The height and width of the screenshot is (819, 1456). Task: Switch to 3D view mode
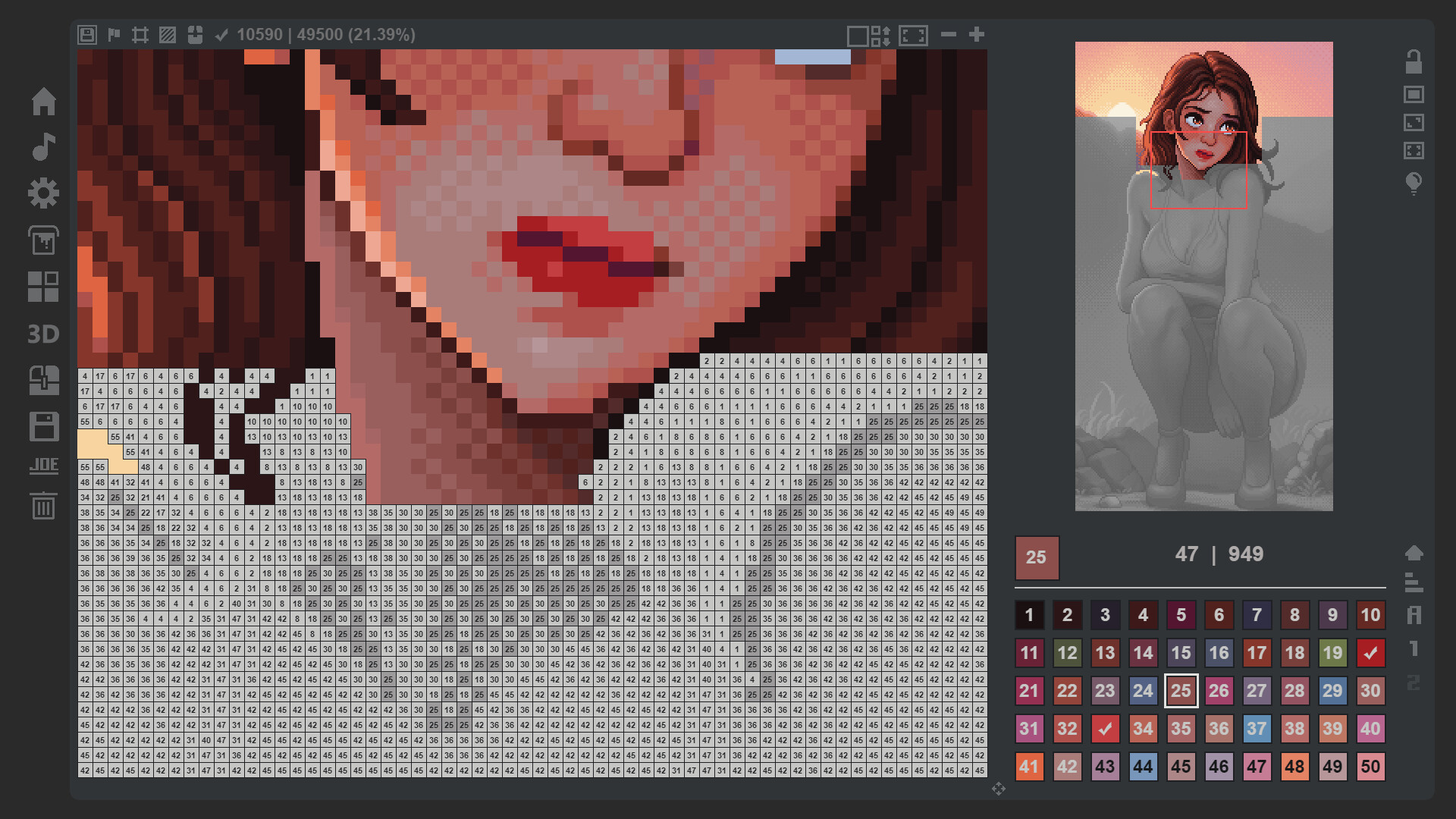coord(43,334)
